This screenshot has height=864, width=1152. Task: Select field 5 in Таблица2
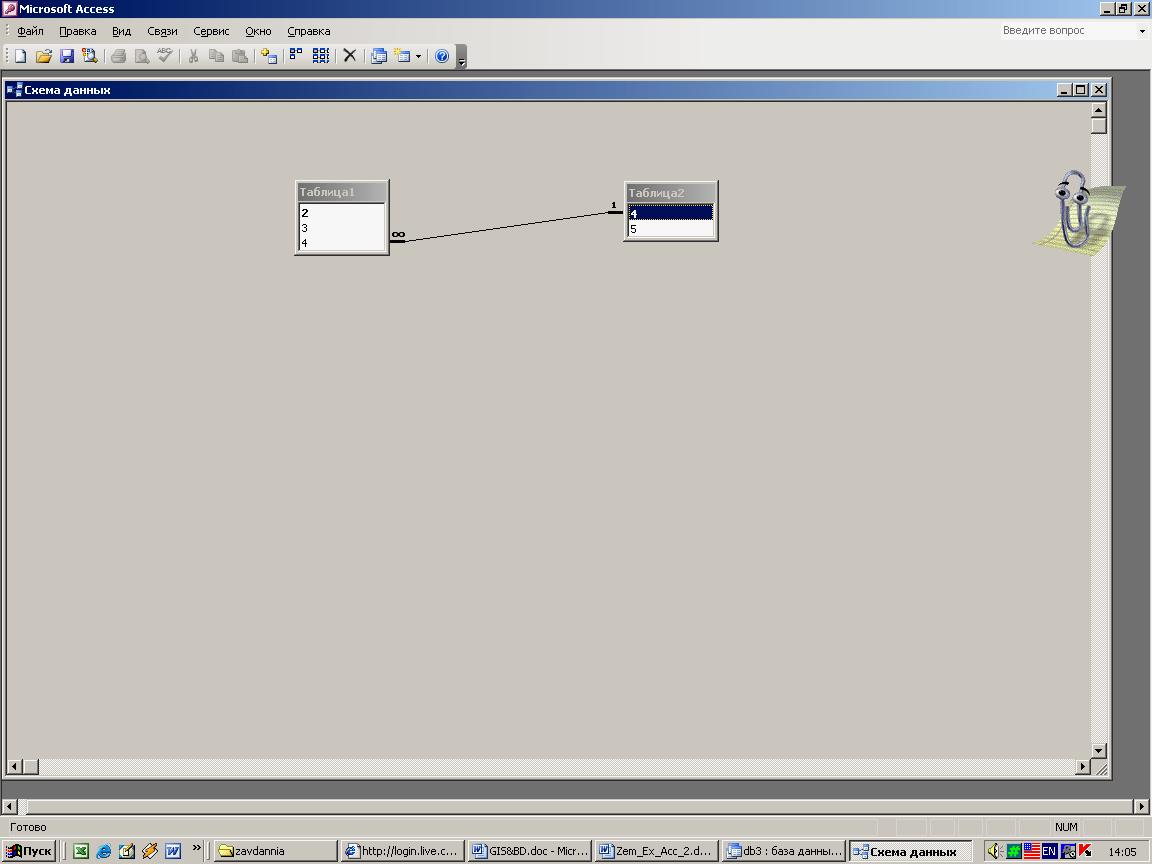[671, 229]
